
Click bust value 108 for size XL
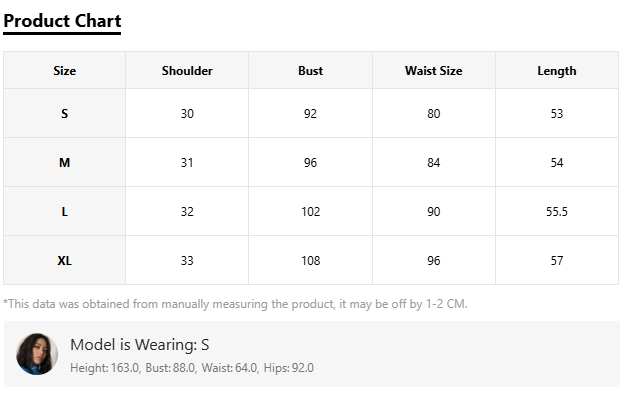pyautogui.click(x=310, y=261)
